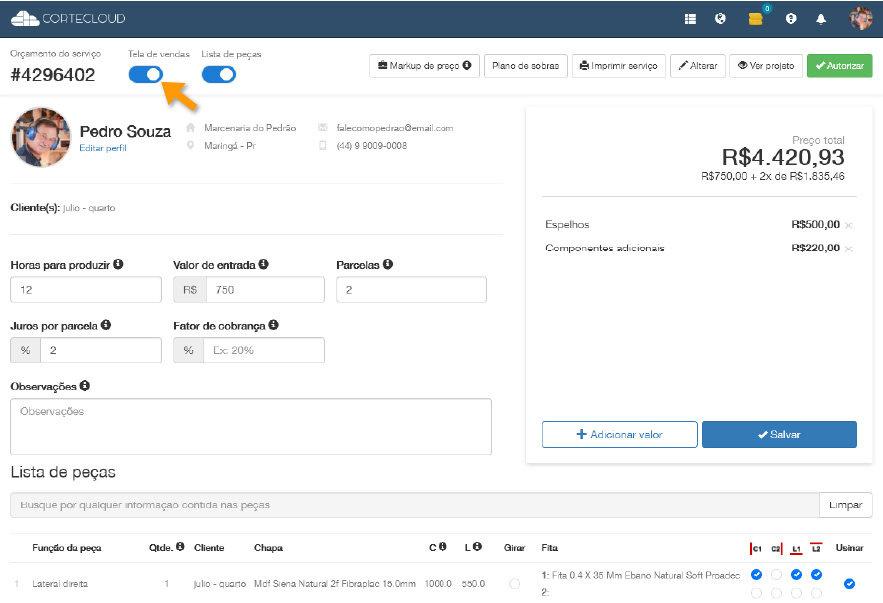Click the L1 edge band header icon
The height and width of the screenshot is (603, 883).
click(x=796, y=548)
